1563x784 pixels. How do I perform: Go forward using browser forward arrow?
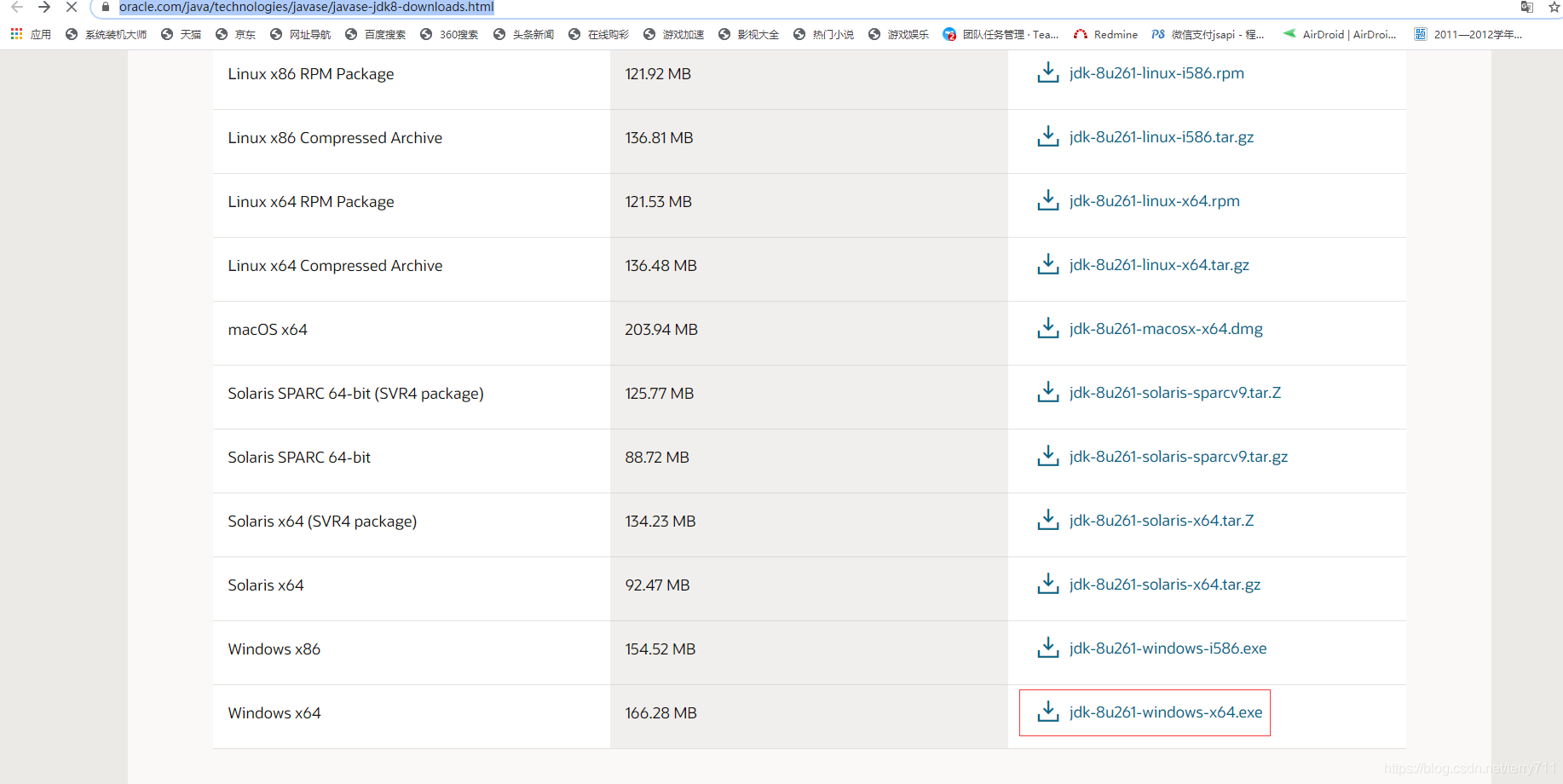[44, 7]
